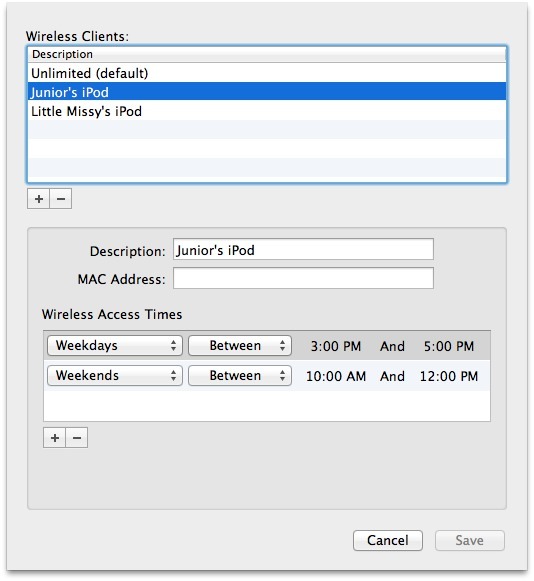Click the Cancel button
Screen dimensions: 534x581
click(388, 540)
